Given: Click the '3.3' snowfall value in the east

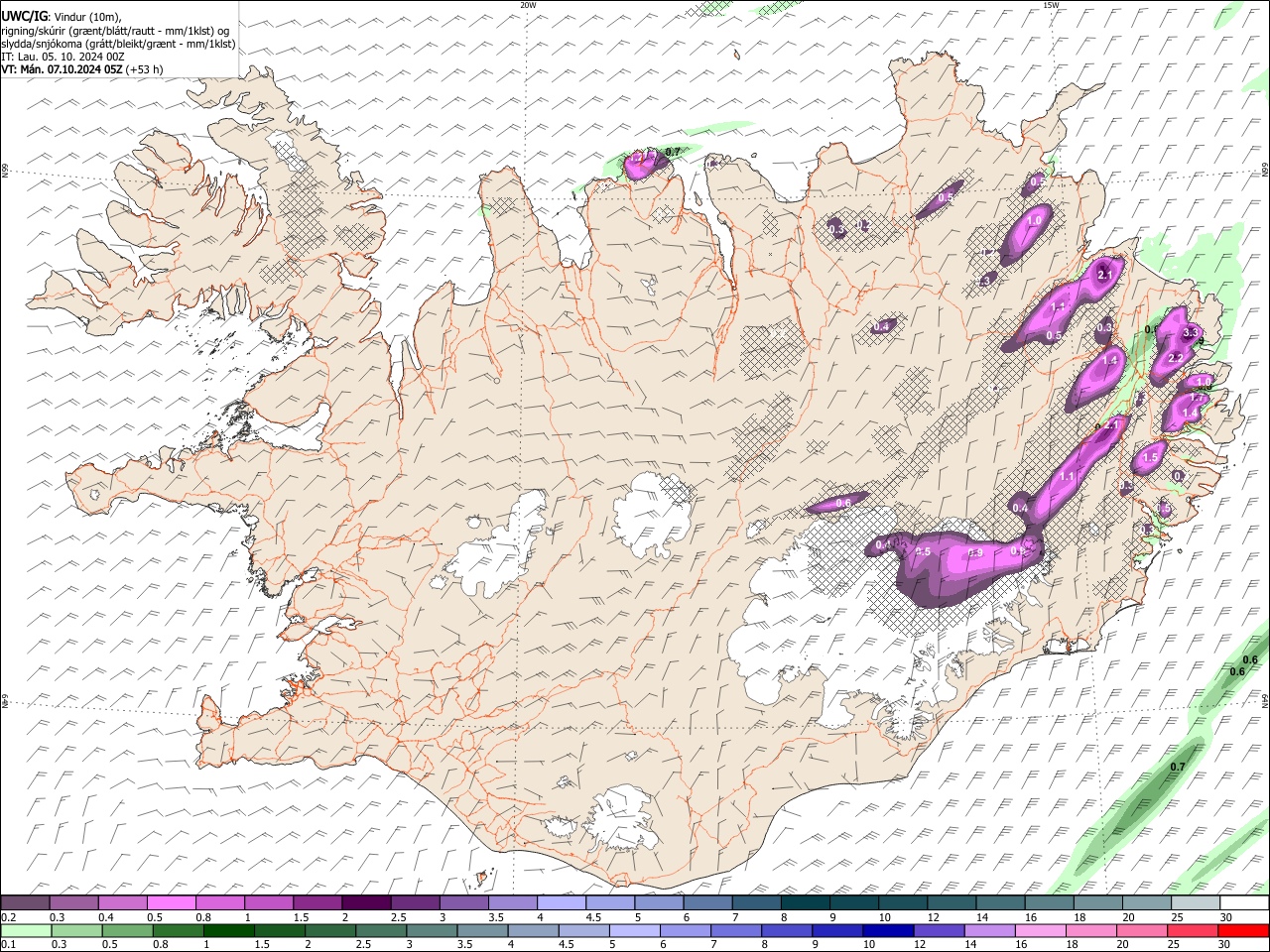Looking at the screenshot, I should (x=1192, y=333).
